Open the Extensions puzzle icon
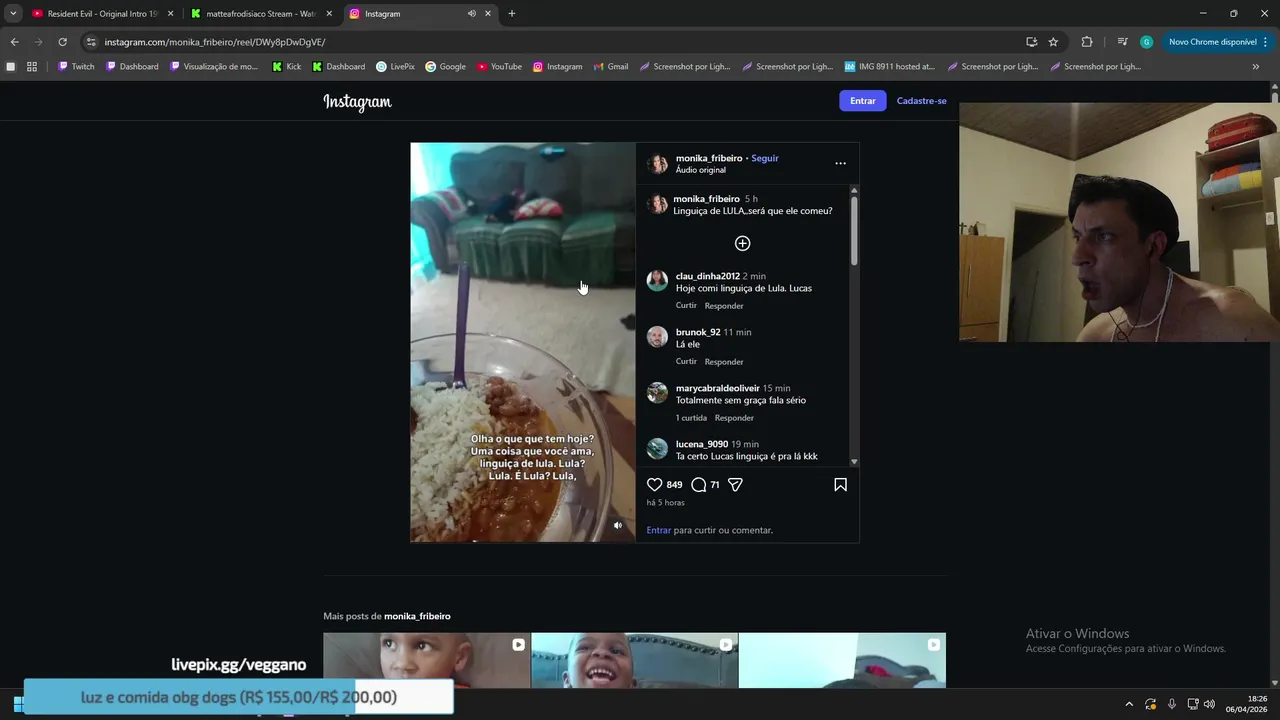The width and height of the screenshot is (1280, 720). click(1087, 42)
